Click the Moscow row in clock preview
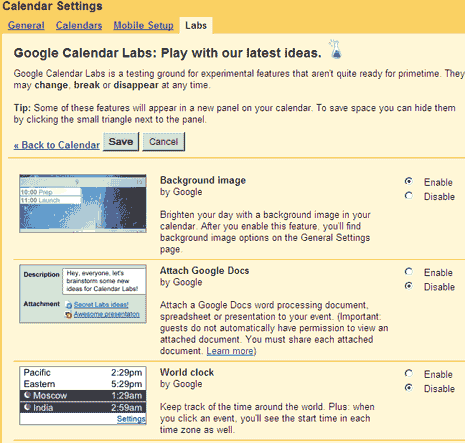465x443 pixels. pos(83,396)
